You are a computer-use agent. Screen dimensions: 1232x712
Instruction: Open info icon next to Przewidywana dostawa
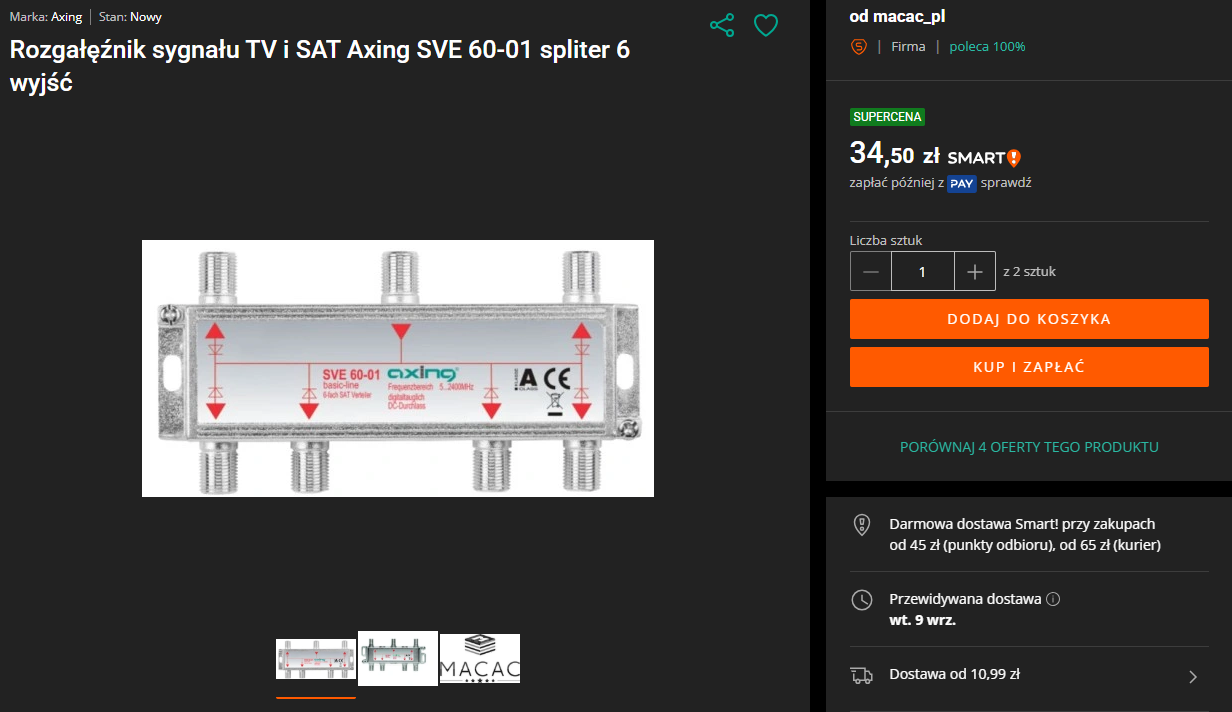pos(1053,599)
